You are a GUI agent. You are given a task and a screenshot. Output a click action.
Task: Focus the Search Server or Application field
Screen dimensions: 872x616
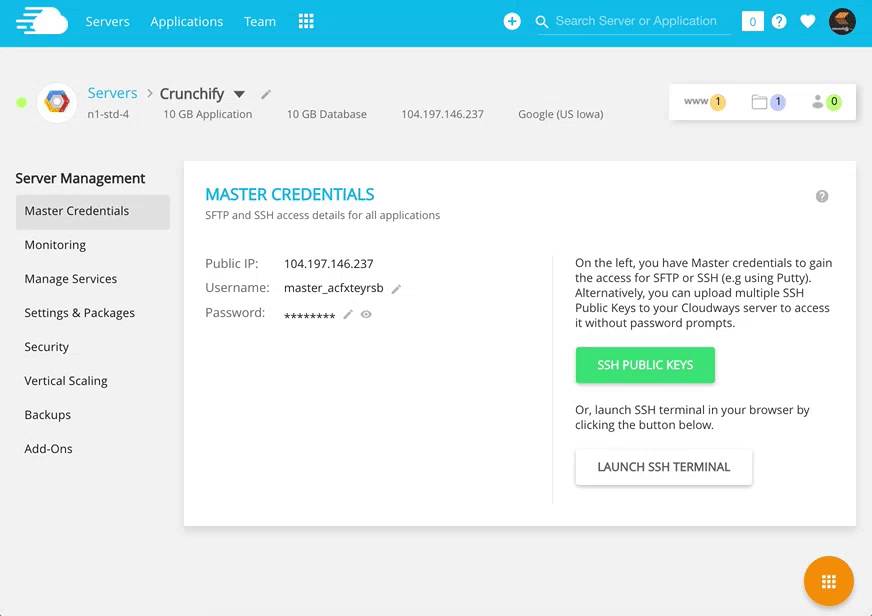coord(636,21)
